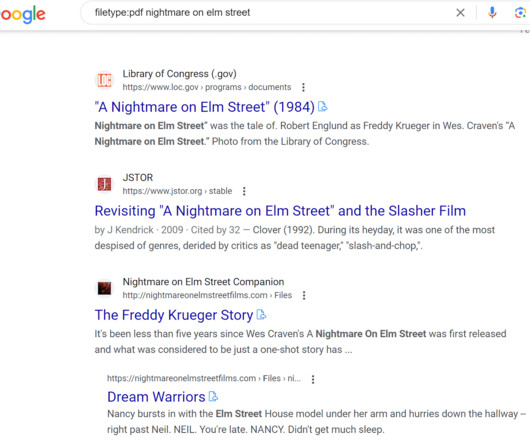The image size is (530, 442).
Task: Go to Google home via the logo
Action: 23,14
